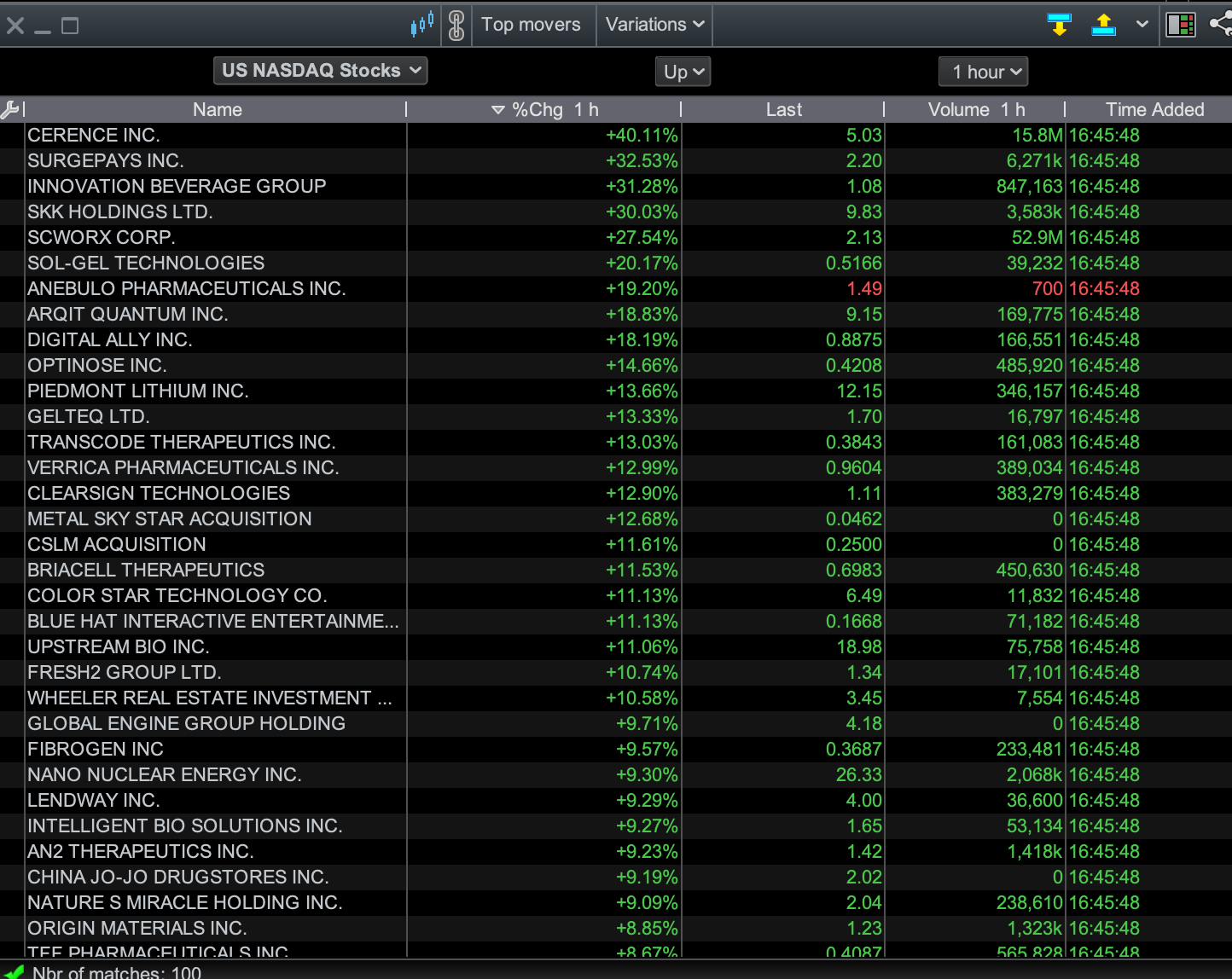Open the Variations menu
Viewport: 1232px width, 979px height.
click(x=655, y=24)
